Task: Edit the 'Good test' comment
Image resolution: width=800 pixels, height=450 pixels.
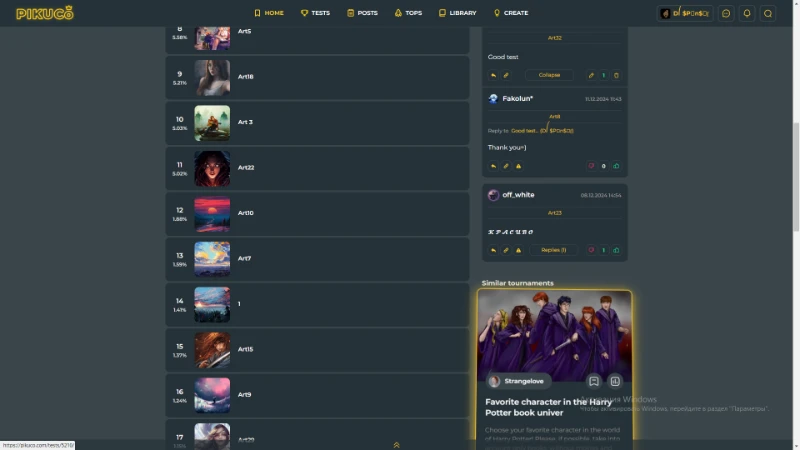Action: click(x=591, y=76)
